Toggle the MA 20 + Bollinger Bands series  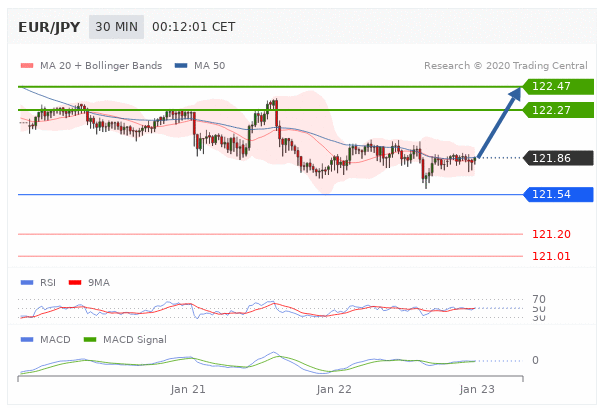click(x=100, y=66)
